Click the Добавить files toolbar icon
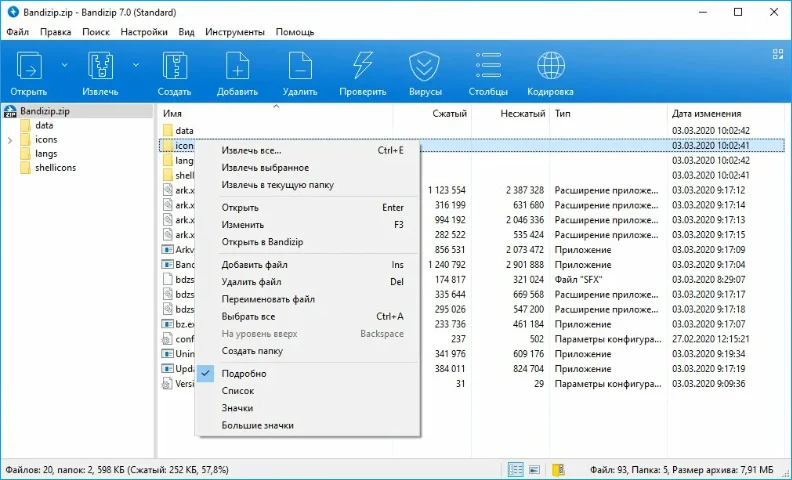The height and width of the screenshot is (480, 792). (237, 66)
